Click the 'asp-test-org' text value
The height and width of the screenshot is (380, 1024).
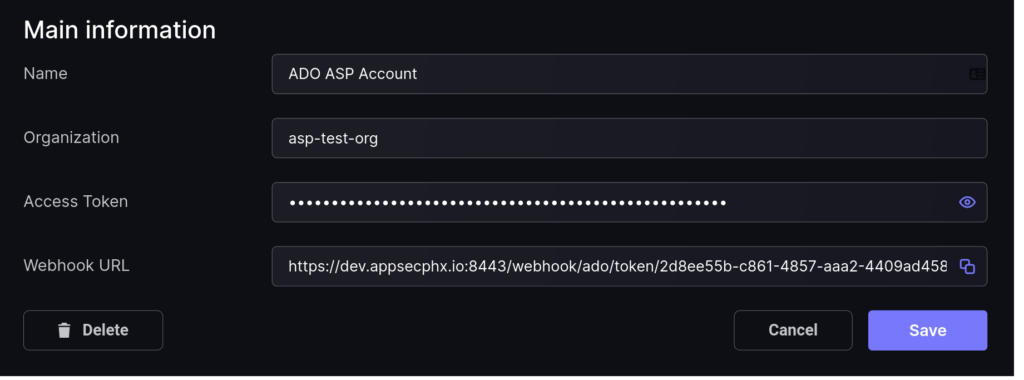coord(333,138)
